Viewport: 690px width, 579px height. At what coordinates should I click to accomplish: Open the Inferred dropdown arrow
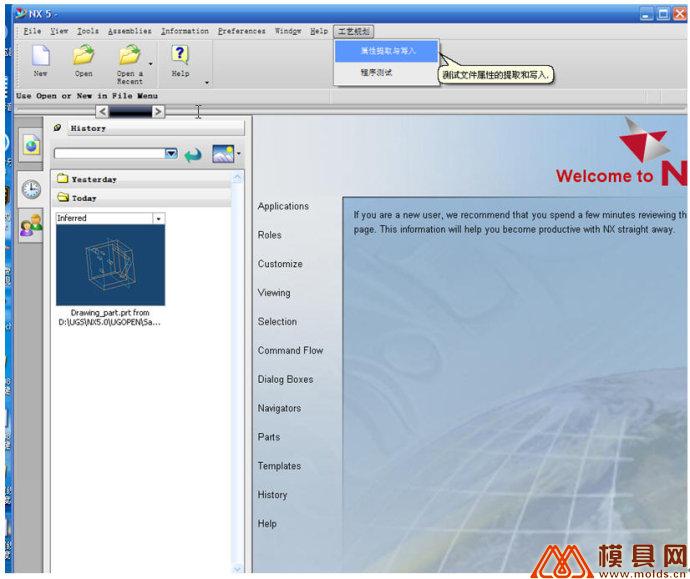point(158,219)
